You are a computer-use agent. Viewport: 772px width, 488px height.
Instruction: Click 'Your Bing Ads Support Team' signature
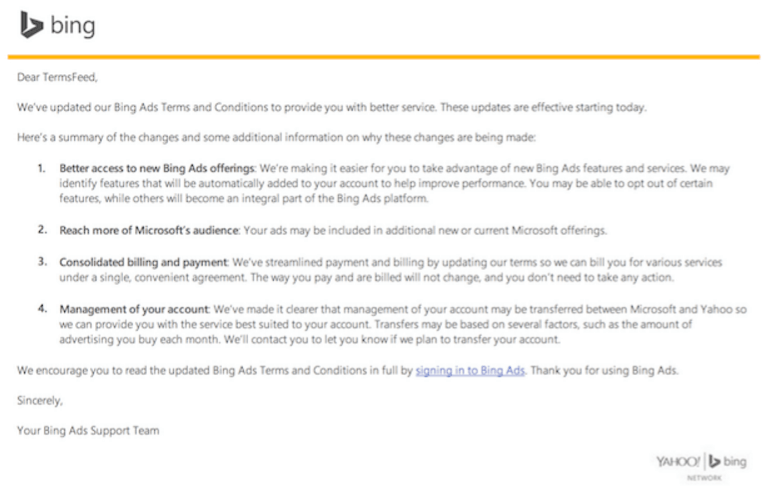(x=88, y=431)
